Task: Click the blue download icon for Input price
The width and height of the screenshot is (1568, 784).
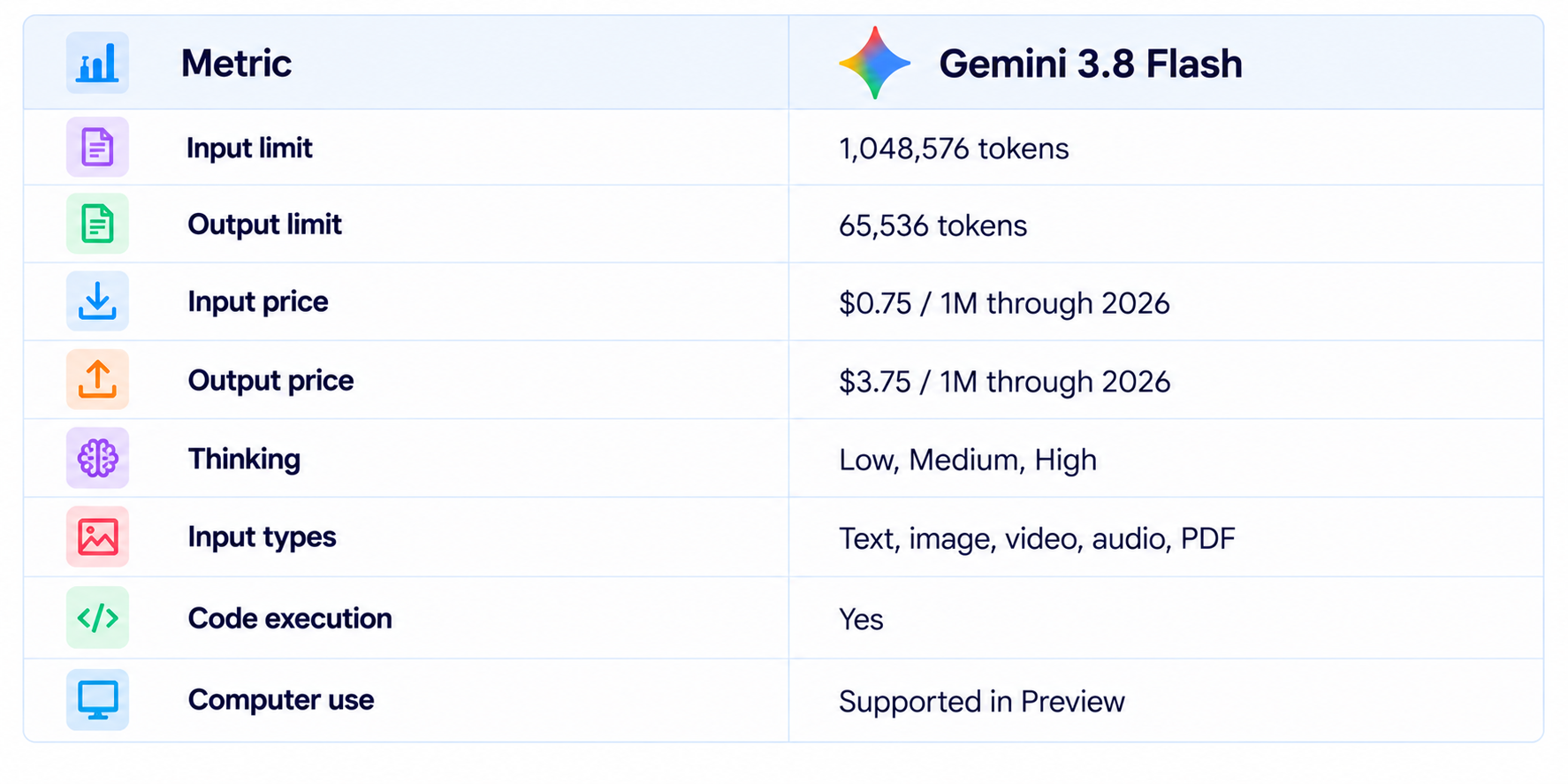Action: (x=97, y=301)
